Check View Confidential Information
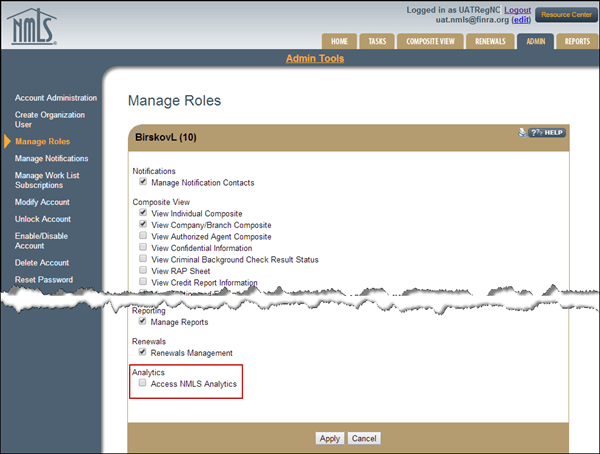Screen dimensions: 600x454 click(143, 247)
